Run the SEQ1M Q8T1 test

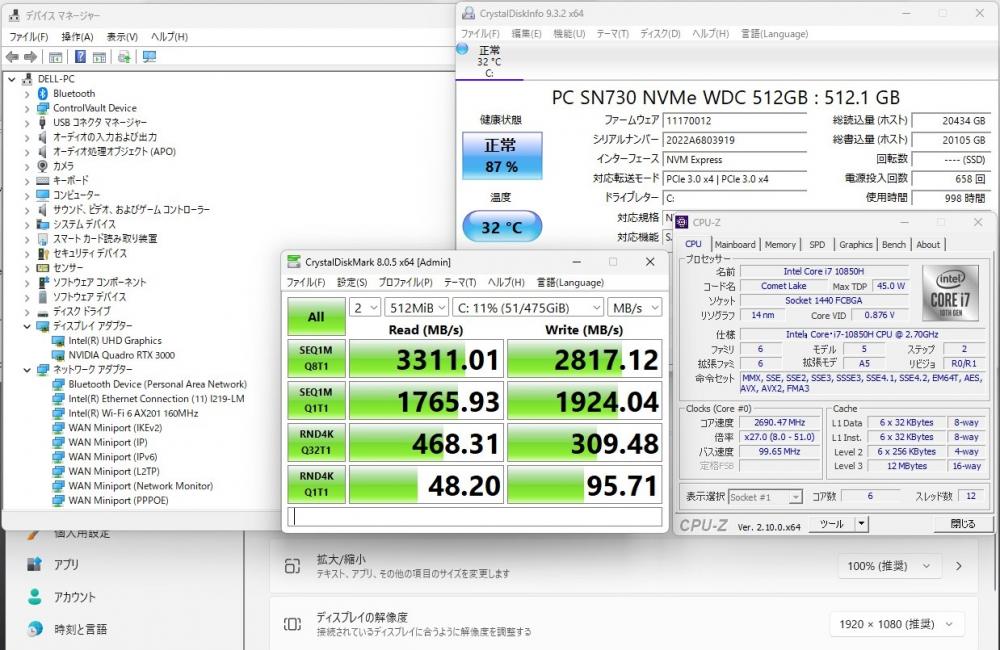point(316,358)
